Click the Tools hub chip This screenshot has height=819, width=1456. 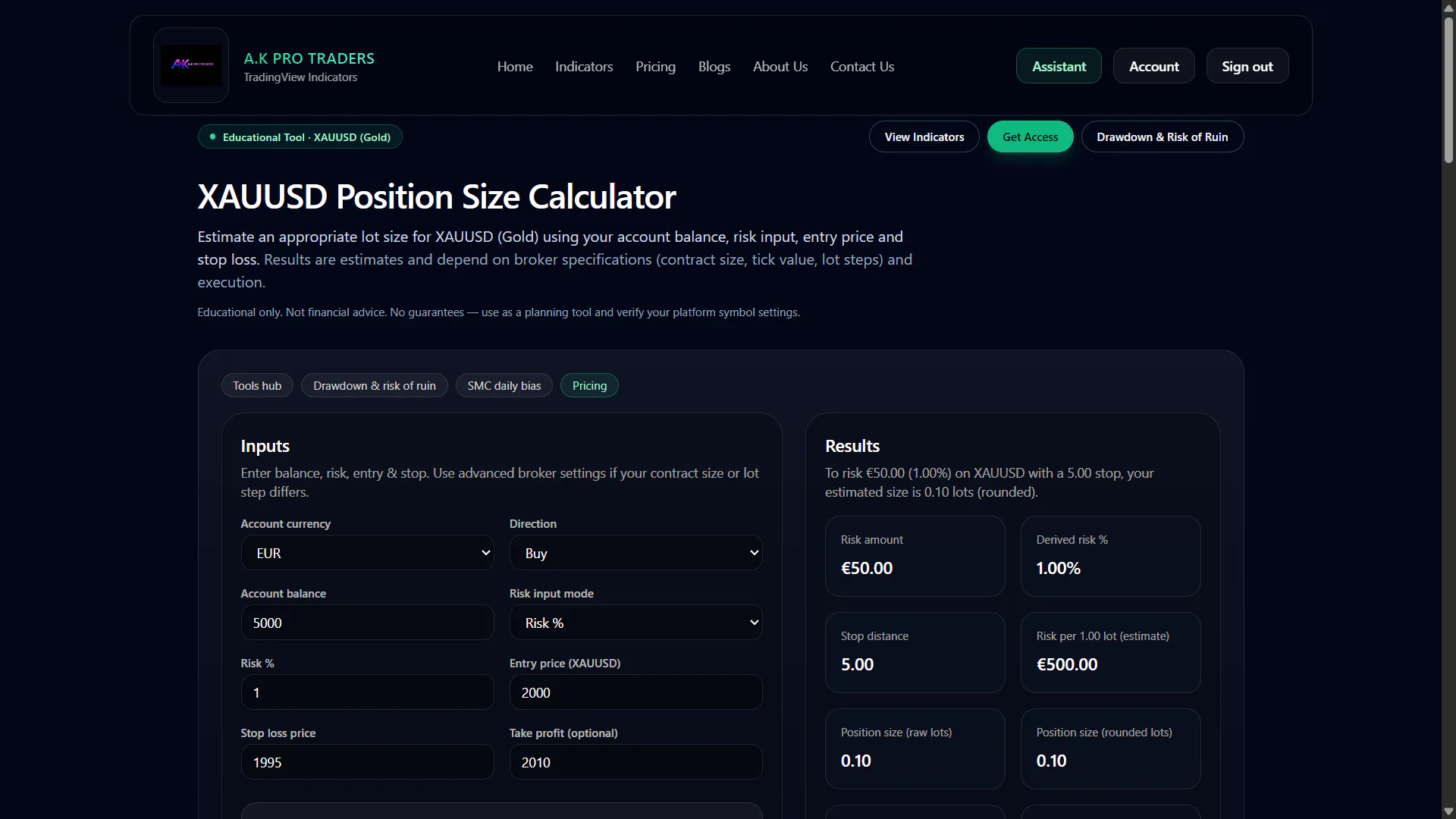pyautogui.click(x=257, y=386)
